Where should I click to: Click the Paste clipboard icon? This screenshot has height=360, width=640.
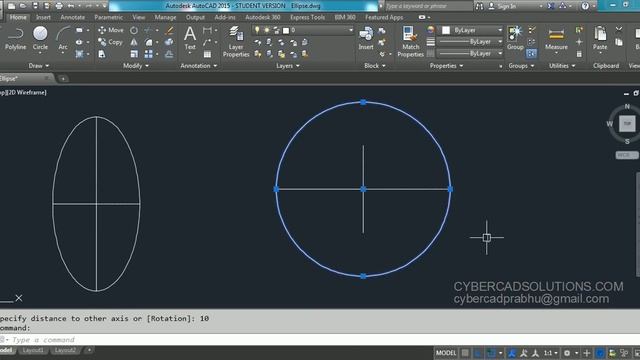pyautogui.click(x=600, y=38)
